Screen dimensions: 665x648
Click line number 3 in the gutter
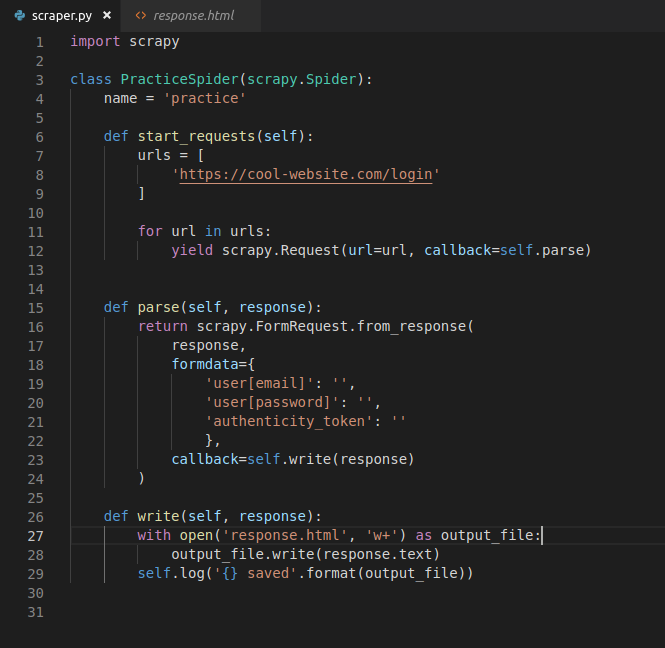point(39,80)
